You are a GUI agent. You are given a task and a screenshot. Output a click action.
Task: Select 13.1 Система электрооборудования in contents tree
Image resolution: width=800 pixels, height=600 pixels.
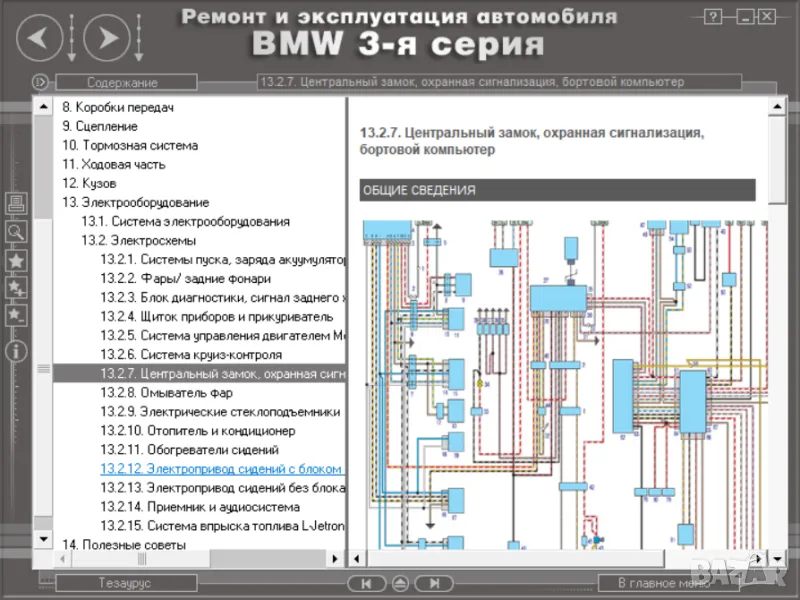pyautogui.click(x=185, y=221)
